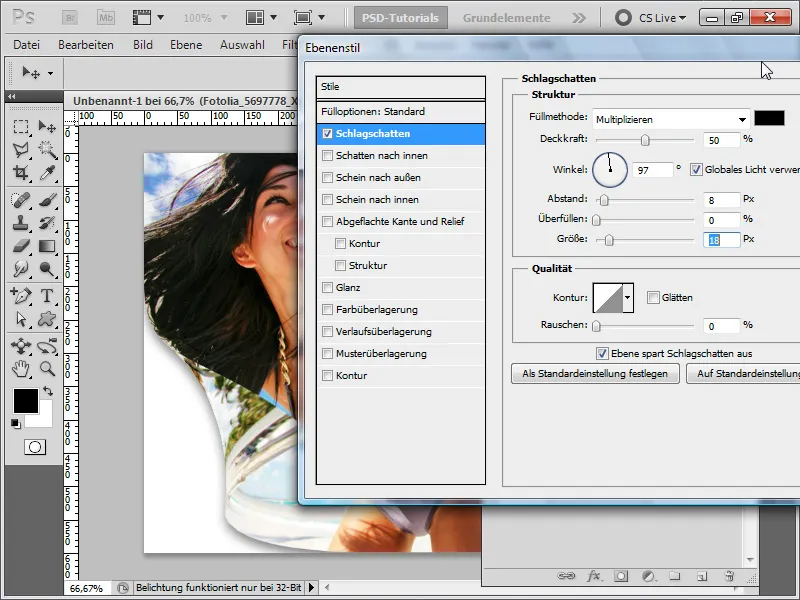Uncheck the Schlagschatten checkbox
800x600 pixels.
[x=328, y=134]
